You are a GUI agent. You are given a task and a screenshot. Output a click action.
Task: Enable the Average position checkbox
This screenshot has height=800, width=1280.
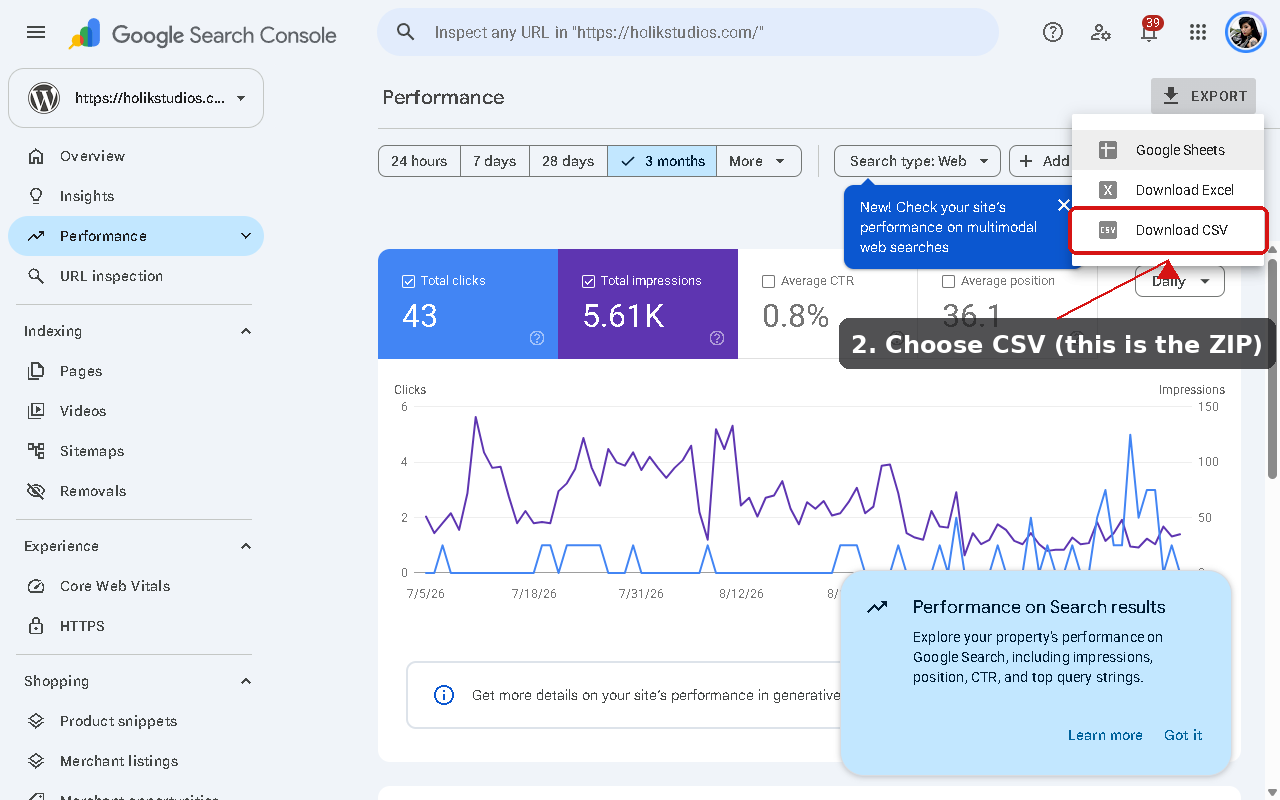point(948,281)
